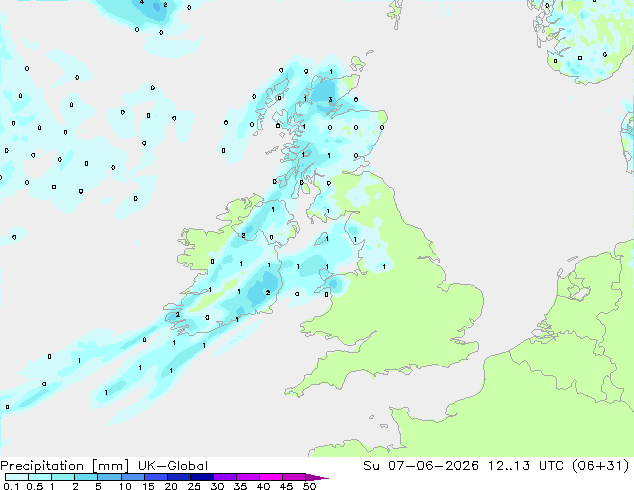Select the '12..13 UTC' time text
Viewport: 634px width, 490px height.
[x=528, y=466]
